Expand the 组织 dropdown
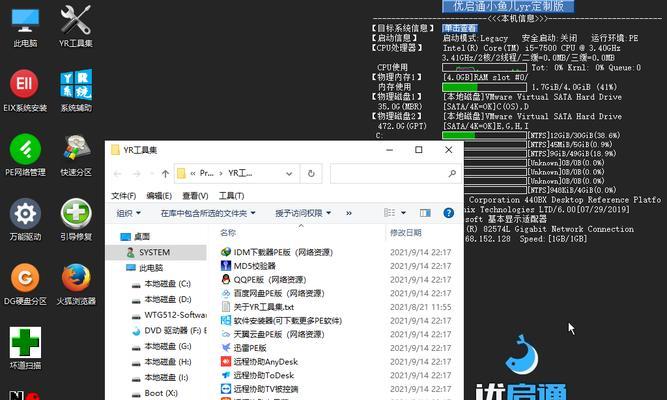 (x=128, y=213)
